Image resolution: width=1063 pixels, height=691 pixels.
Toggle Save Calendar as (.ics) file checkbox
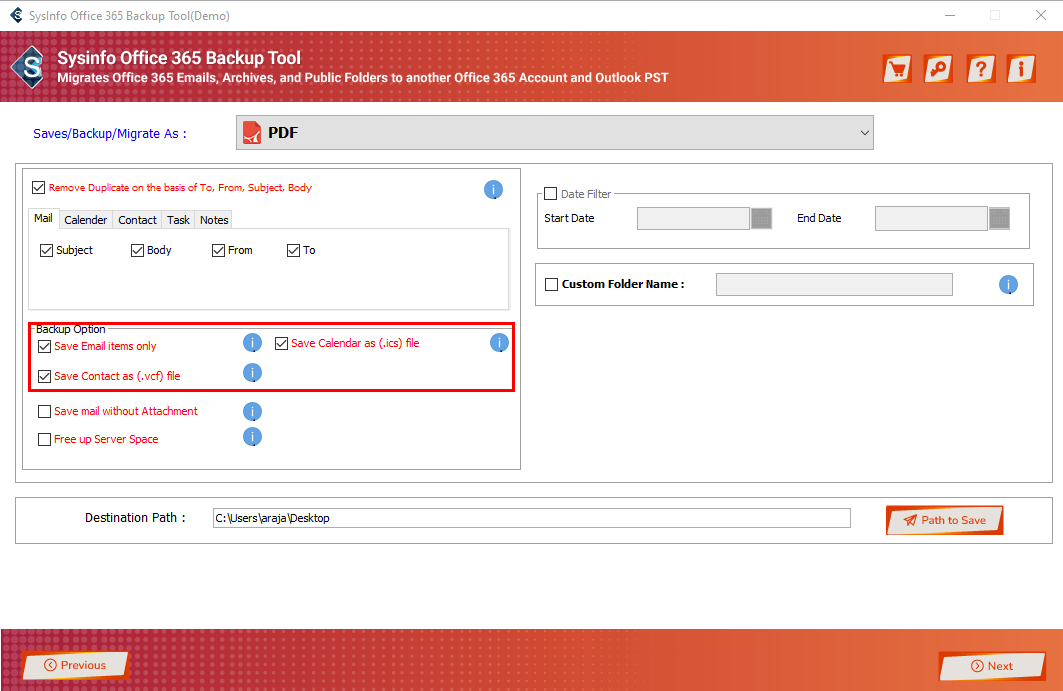pos(281,344)
